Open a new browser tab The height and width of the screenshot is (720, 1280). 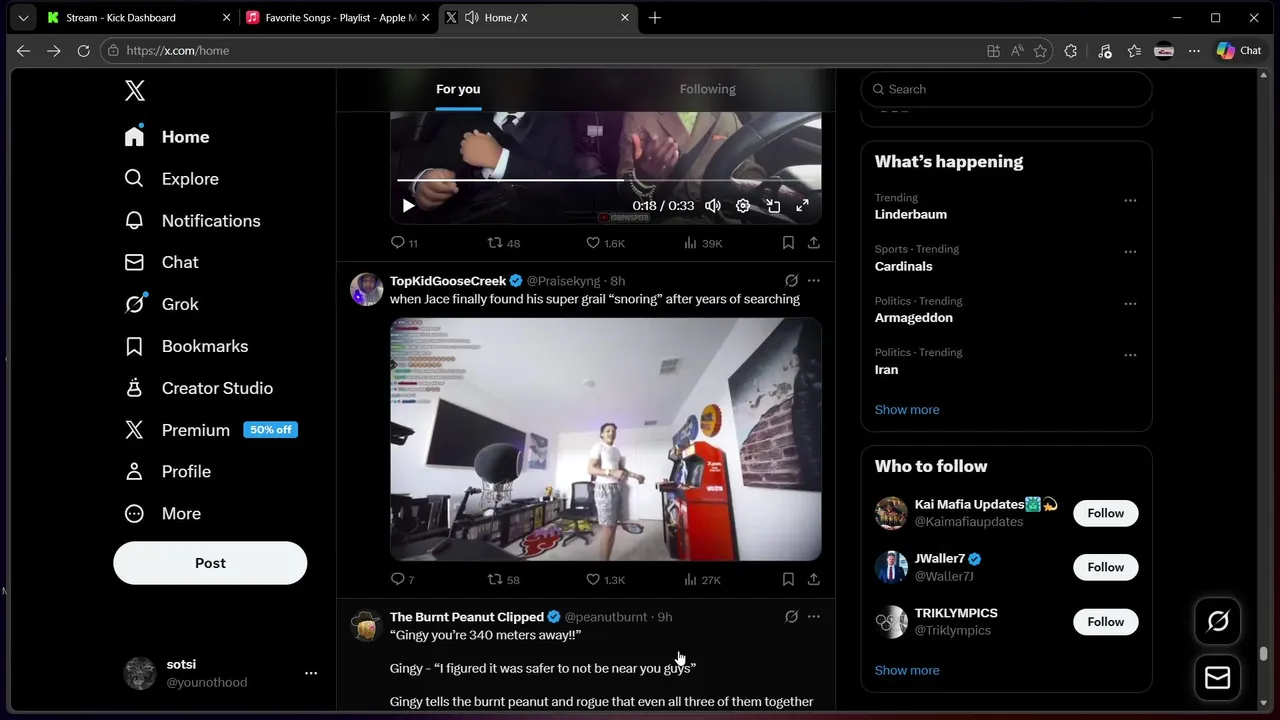(655, 18)
